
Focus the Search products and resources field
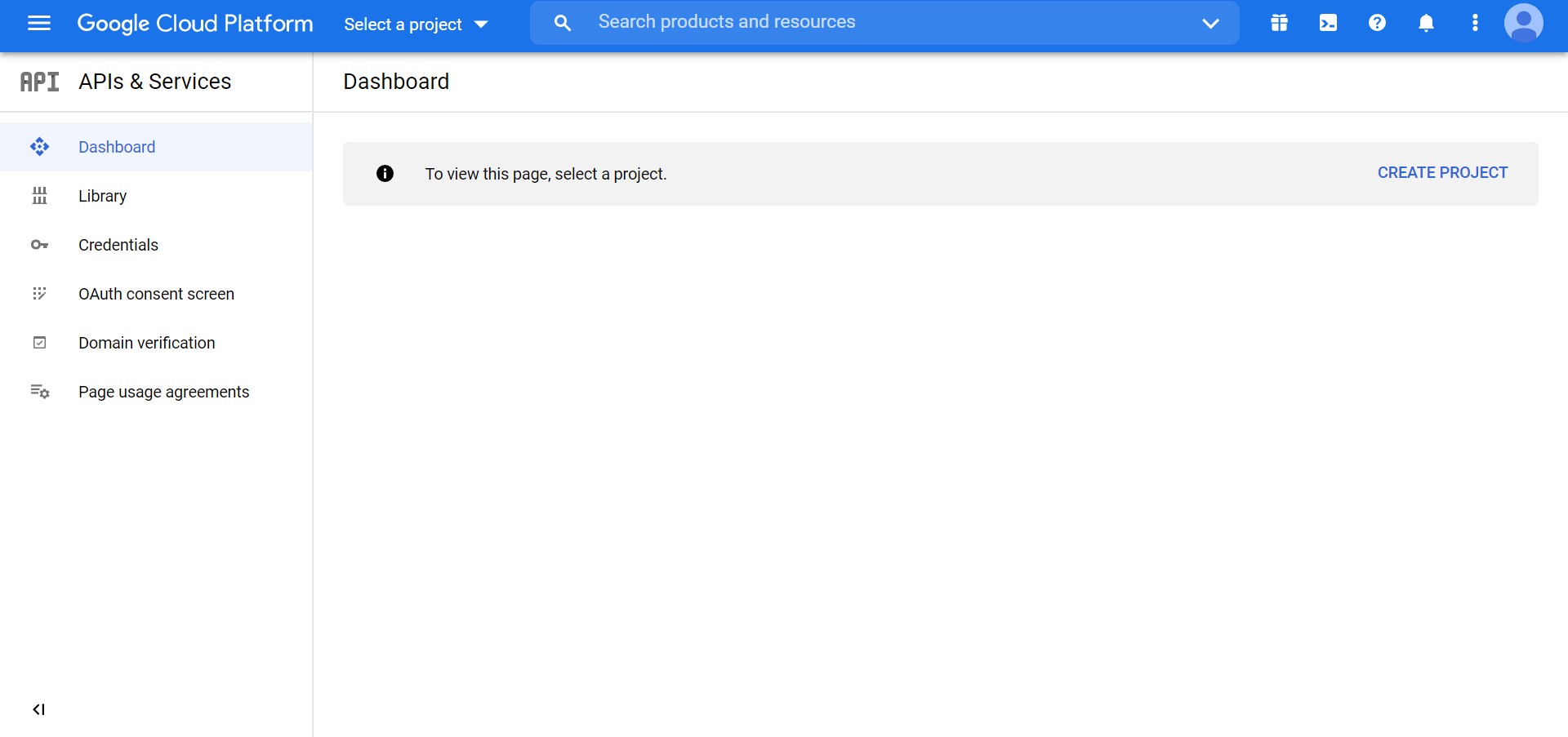[x=884, y=23]
